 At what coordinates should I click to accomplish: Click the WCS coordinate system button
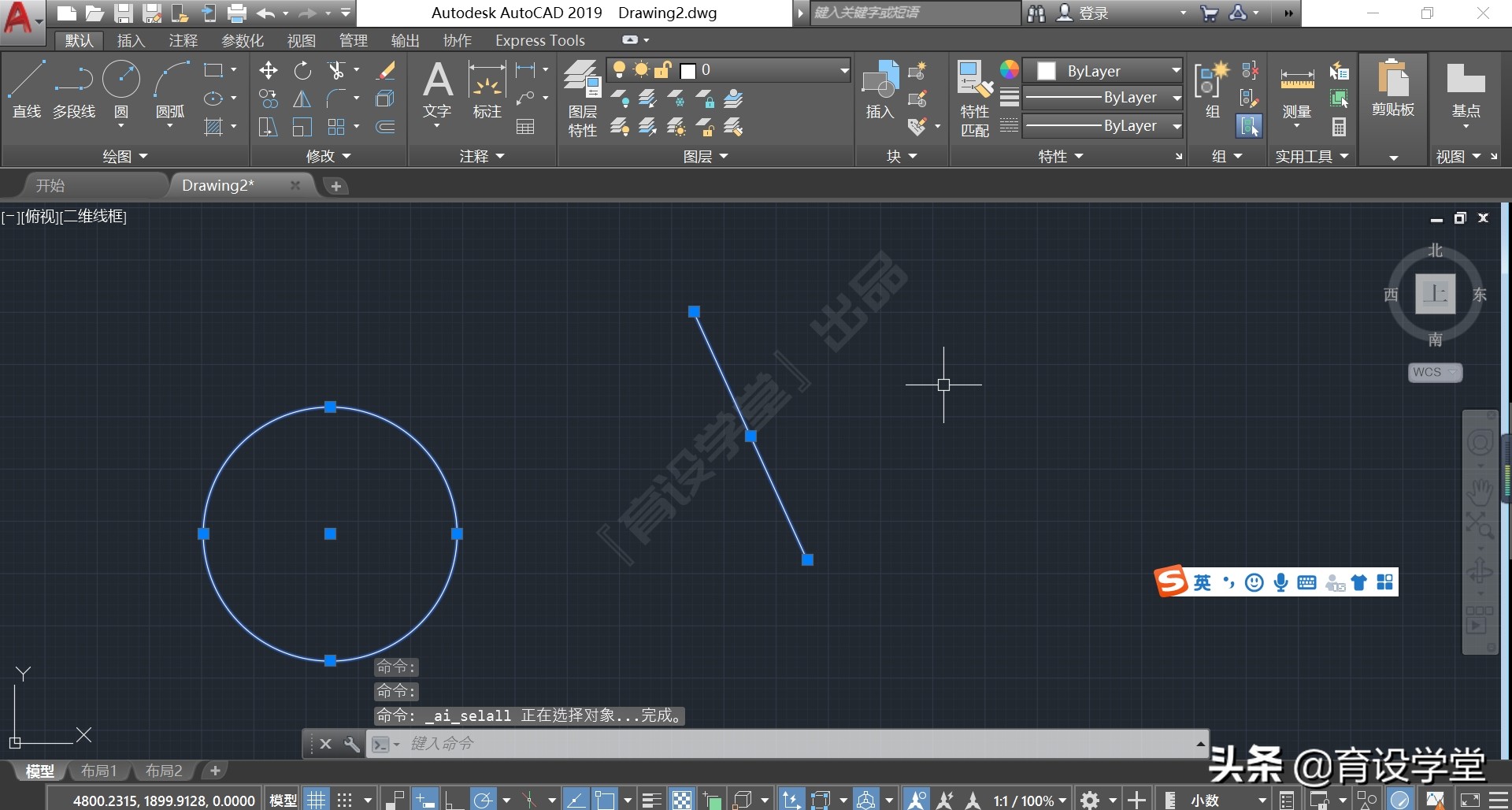coord(1434,373)
